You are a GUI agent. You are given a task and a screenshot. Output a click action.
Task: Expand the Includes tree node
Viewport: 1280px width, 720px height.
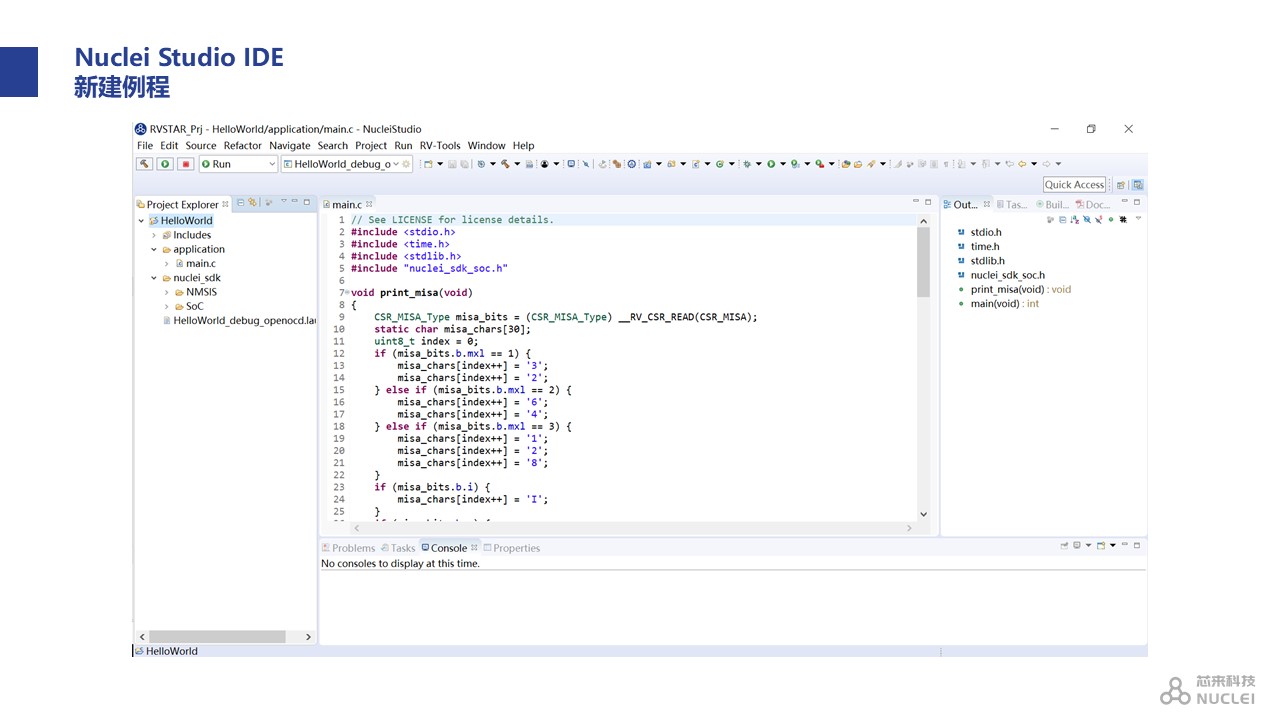click(154, 235)
